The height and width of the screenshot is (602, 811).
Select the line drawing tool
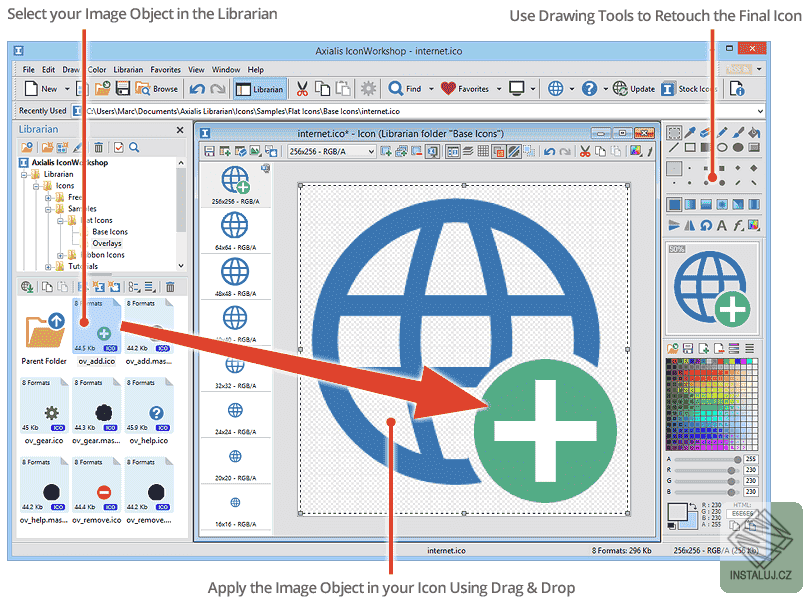(674, 147)
